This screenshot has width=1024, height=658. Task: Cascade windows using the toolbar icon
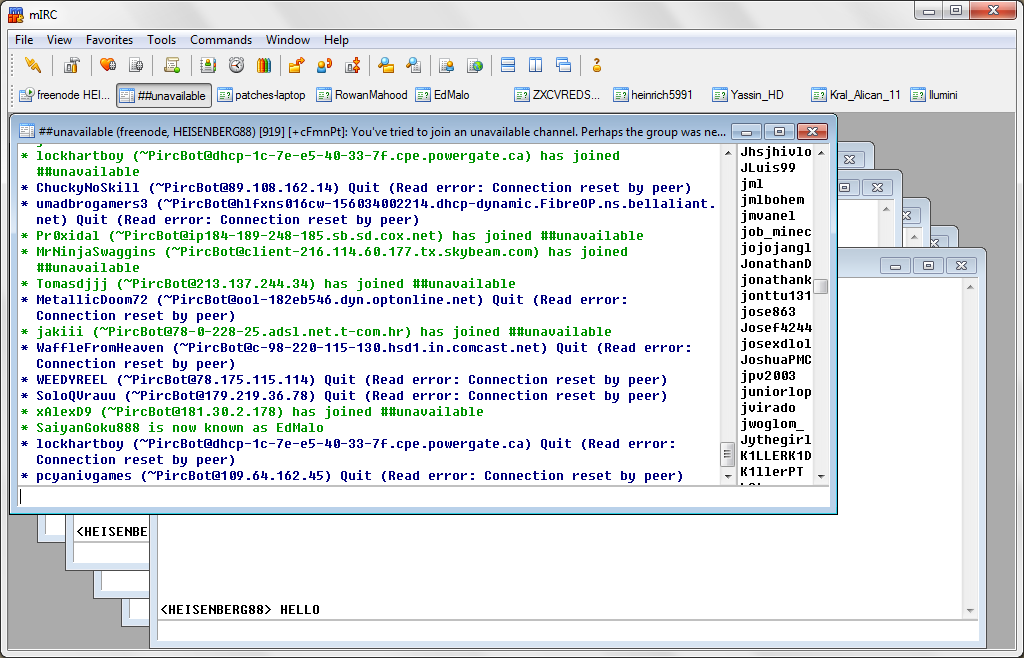click(x=564, y=66)
